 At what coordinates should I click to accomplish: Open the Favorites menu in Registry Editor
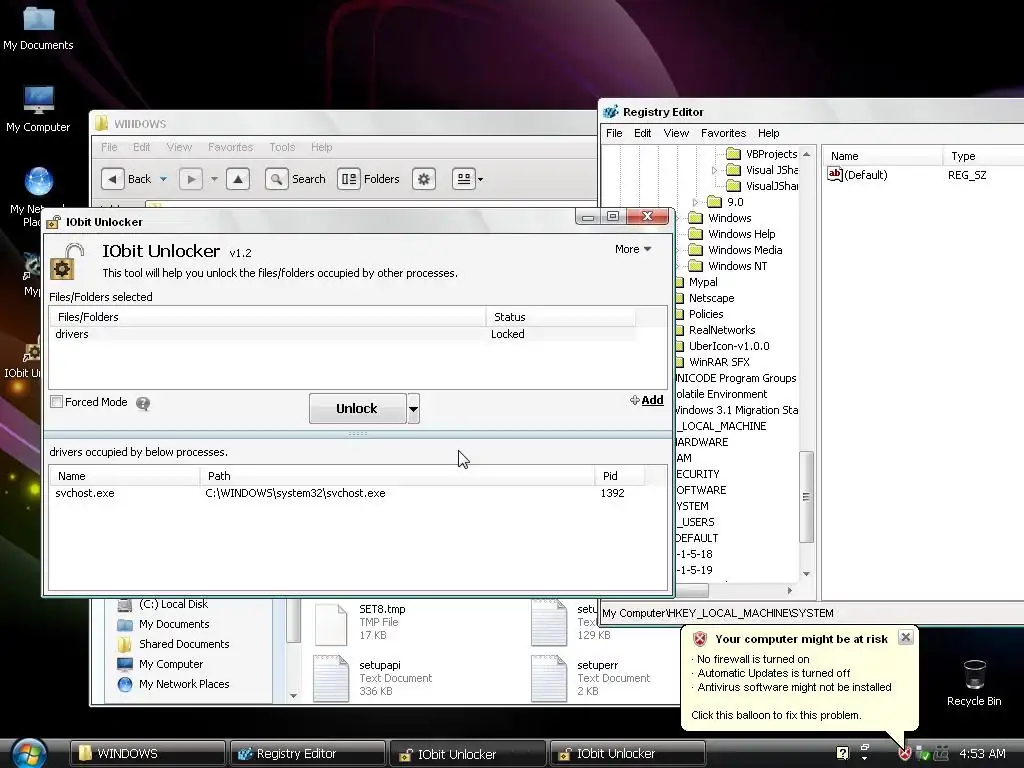pos(723,133)
